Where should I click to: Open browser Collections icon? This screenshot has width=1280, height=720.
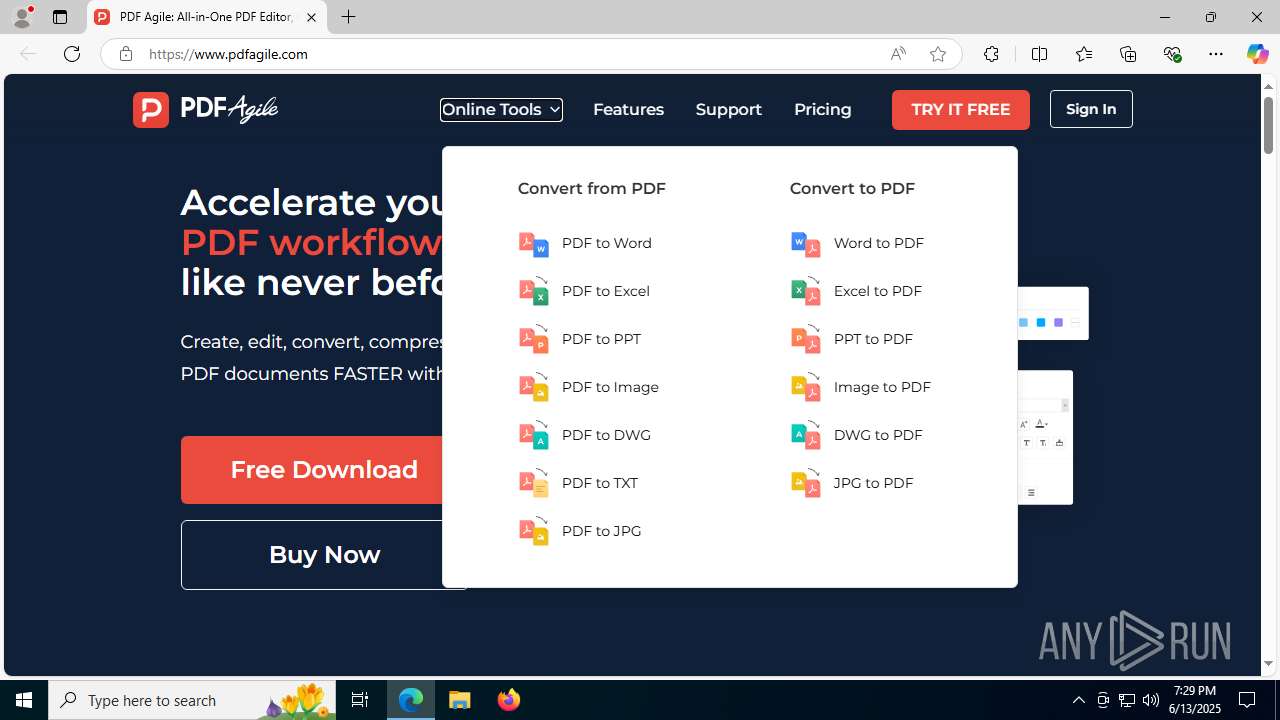(1128, 54)
